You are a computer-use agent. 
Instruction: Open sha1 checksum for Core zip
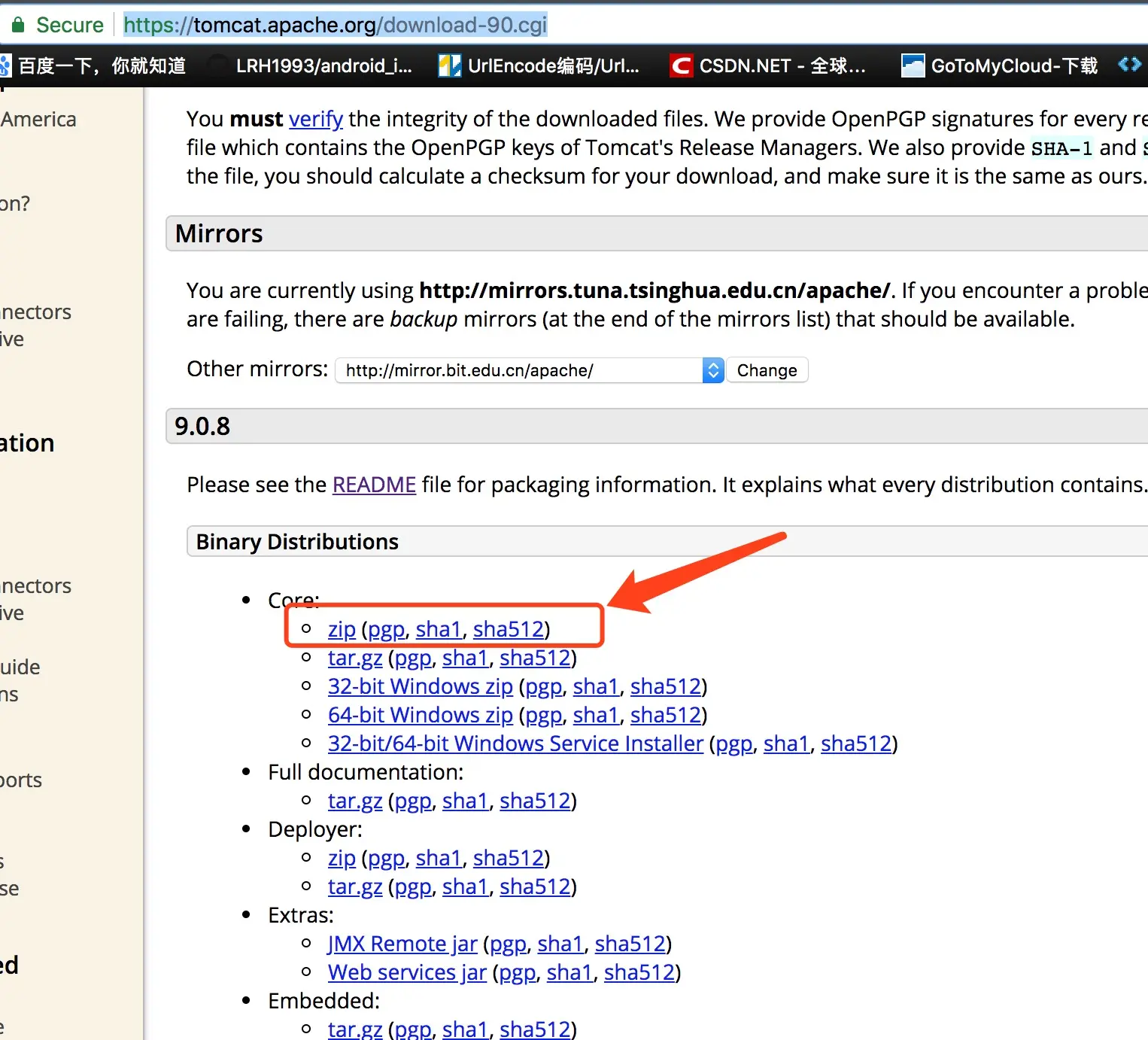[439, 629]
